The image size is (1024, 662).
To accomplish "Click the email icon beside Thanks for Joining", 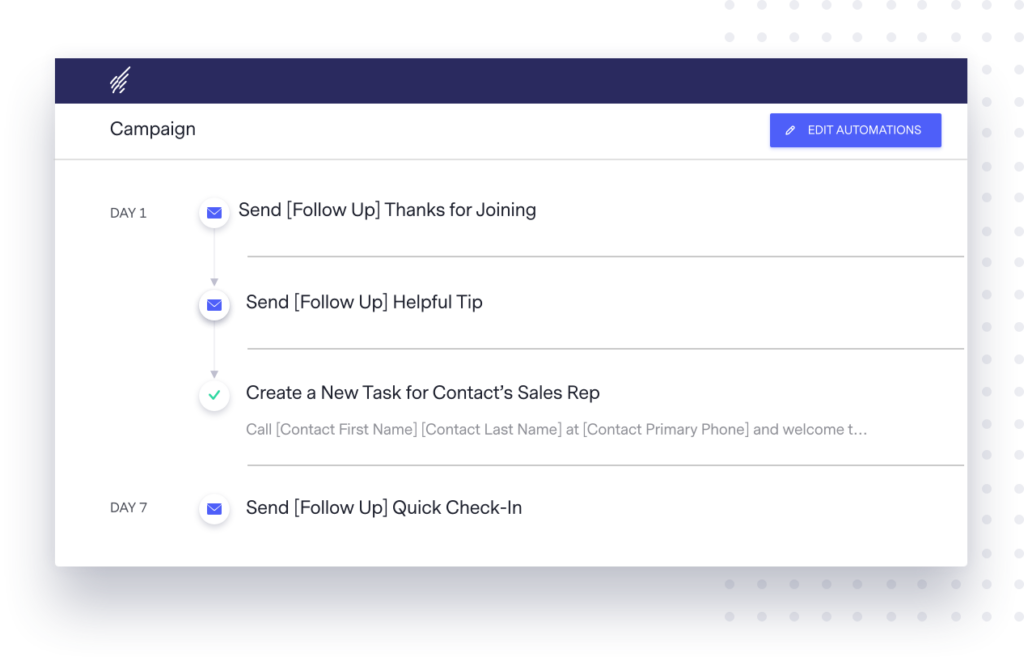I will [214, 212].
